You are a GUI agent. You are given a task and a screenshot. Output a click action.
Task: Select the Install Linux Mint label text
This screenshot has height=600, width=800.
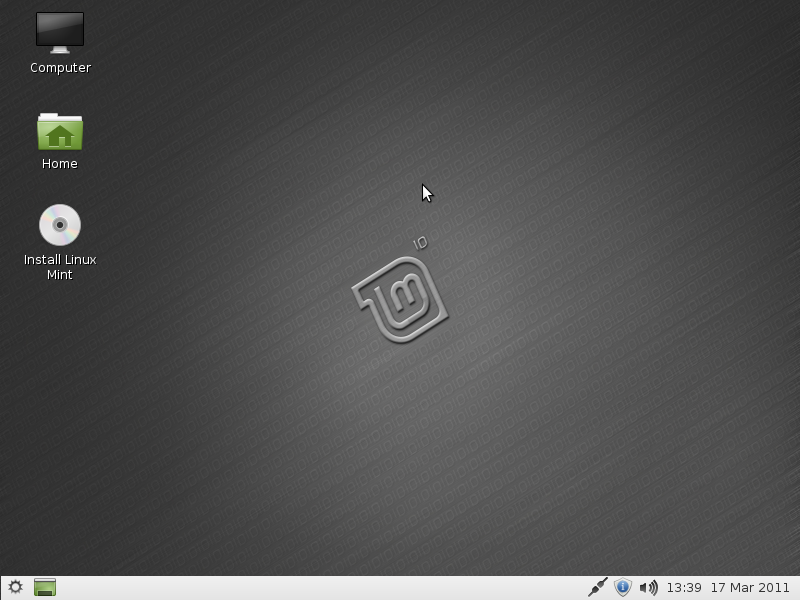click(60, 267)
